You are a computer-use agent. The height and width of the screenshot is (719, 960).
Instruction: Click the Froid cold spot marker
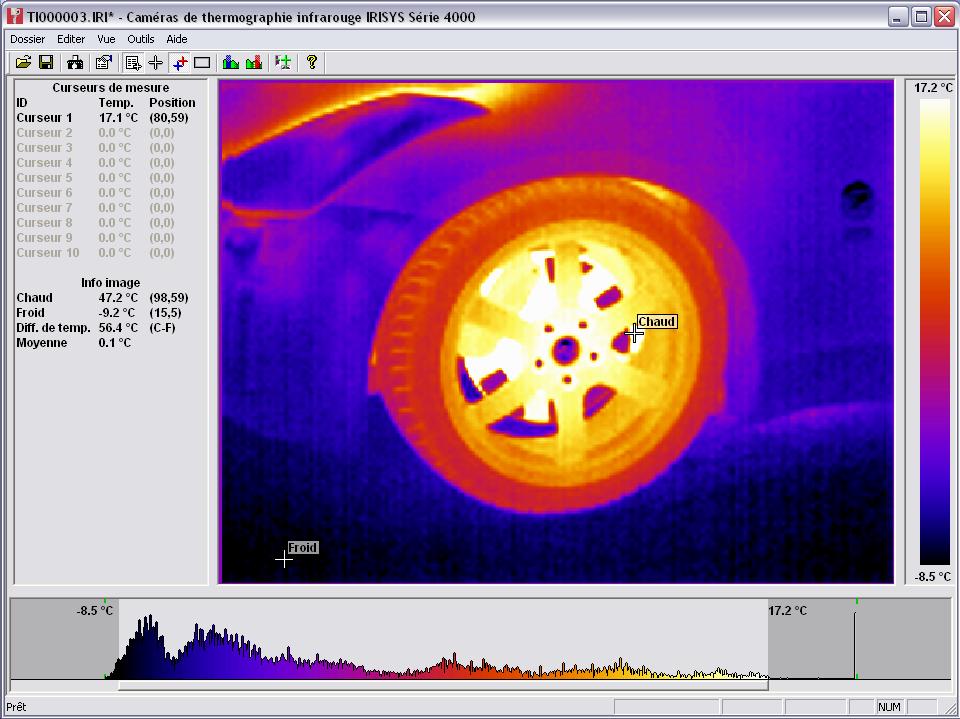tap(285, 559)
